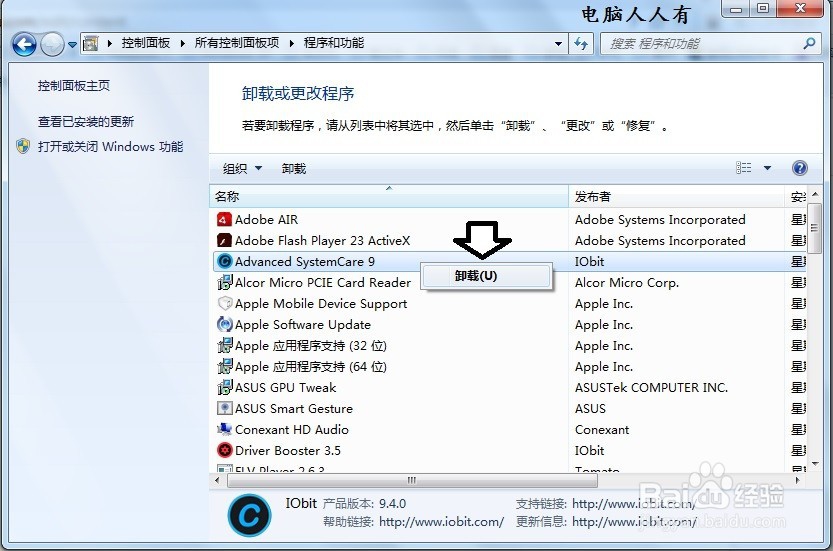
Task: Minimize the 程序和功能 window
Action: (736, 9)
